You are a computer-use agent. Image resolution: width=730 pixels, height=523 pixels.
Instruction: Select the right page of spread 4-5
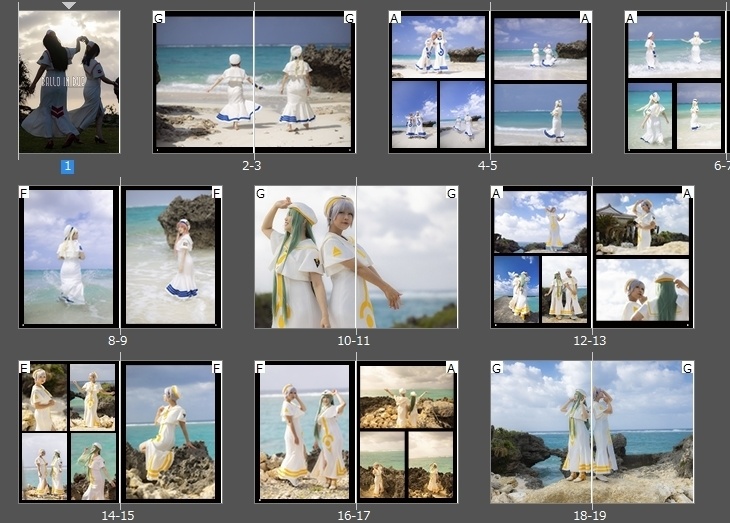point(541,82)
